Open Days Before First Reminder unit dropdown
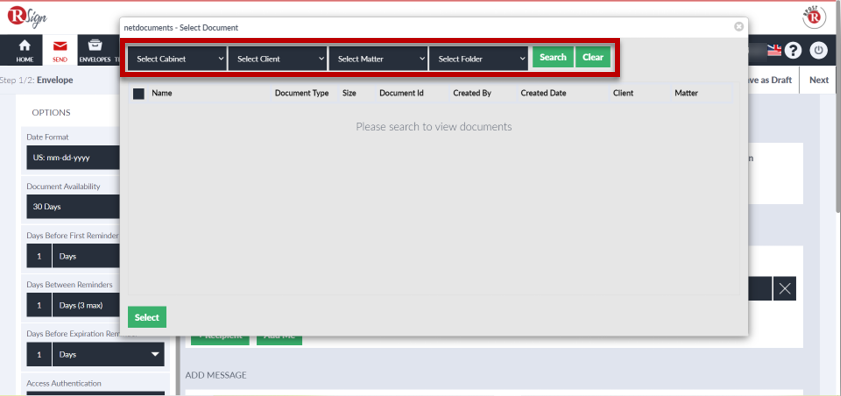This screenshot has height=396, width=841. coord(86,256)
